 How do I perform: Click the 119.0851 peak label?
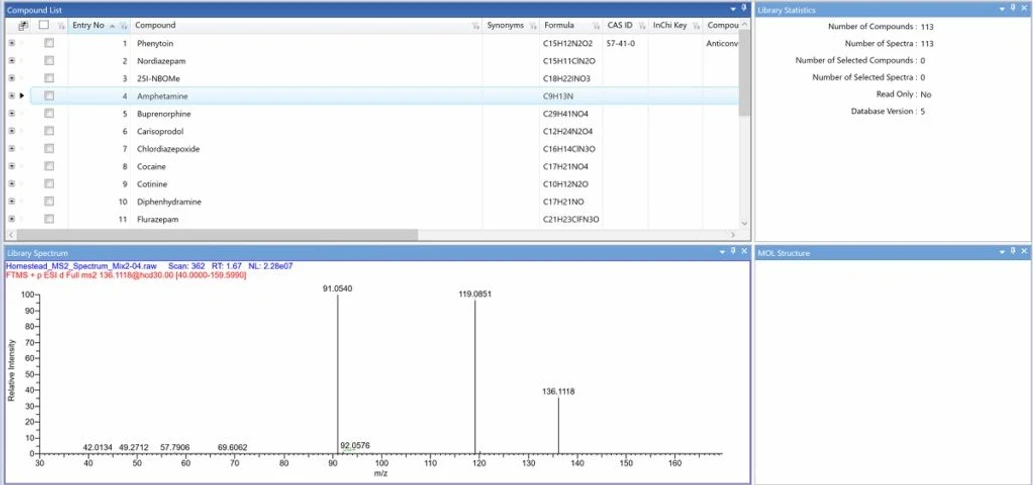click(475, 294)
